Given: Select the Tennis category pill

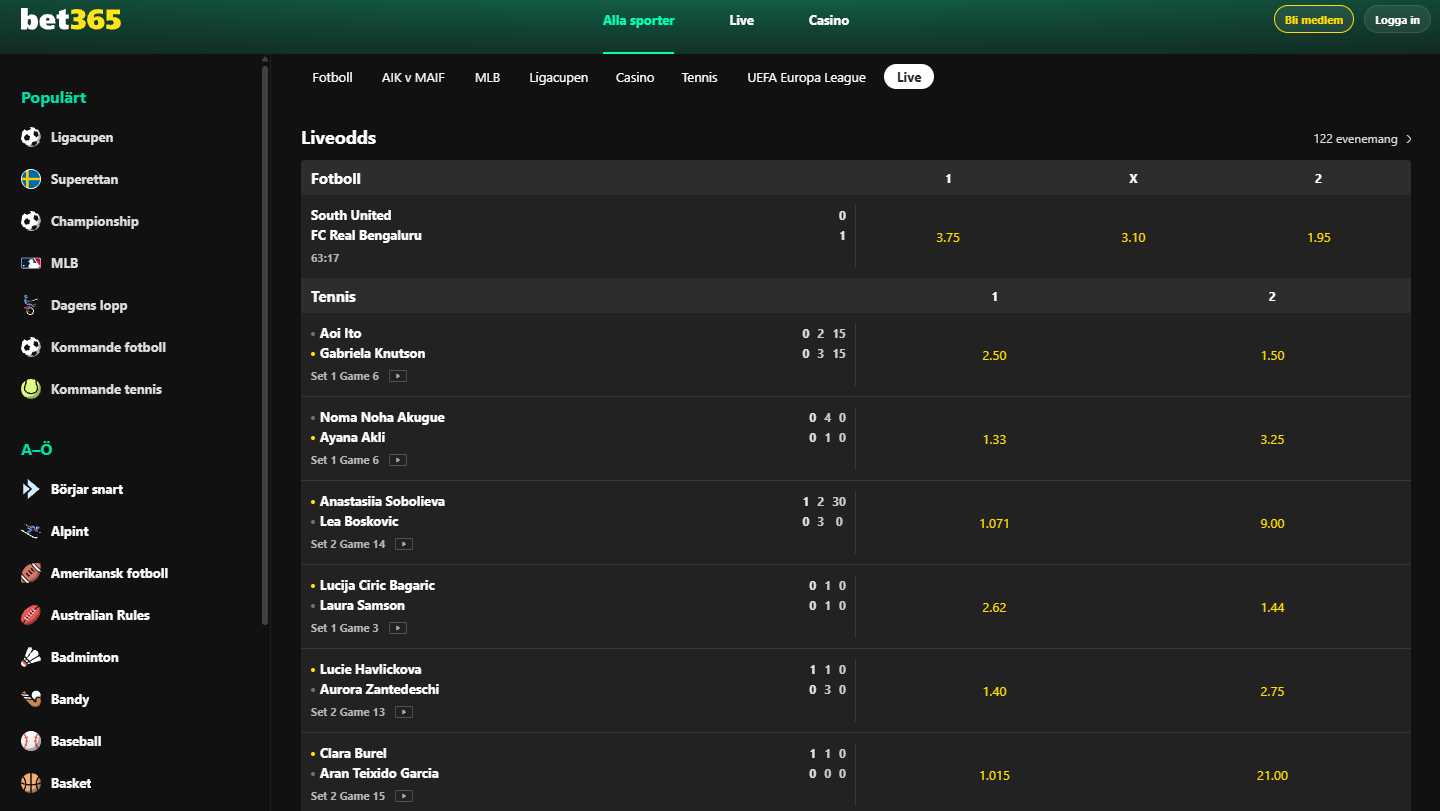Looking at the screenshot, I should 700,77.
